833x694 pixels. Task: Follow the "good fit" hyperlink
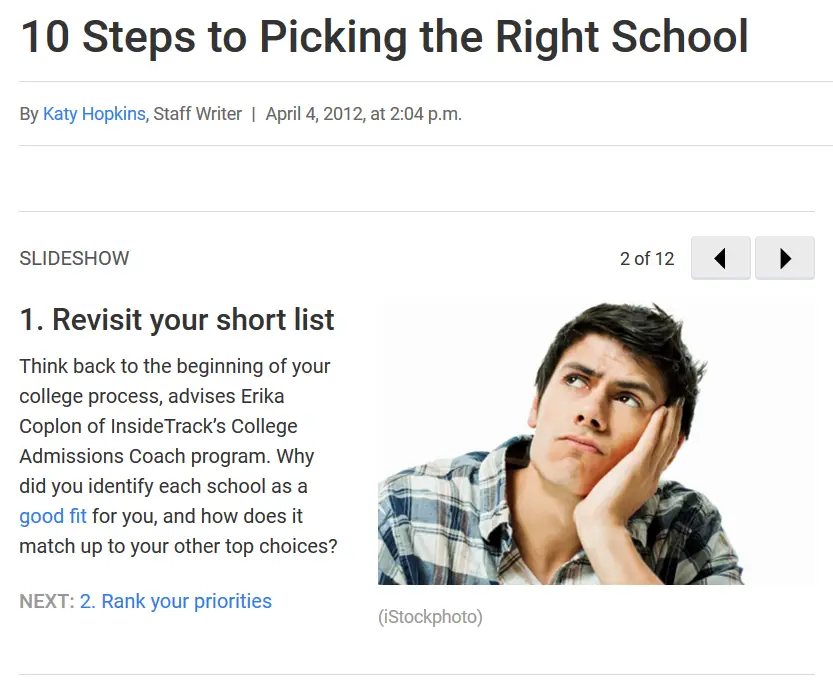53,516
